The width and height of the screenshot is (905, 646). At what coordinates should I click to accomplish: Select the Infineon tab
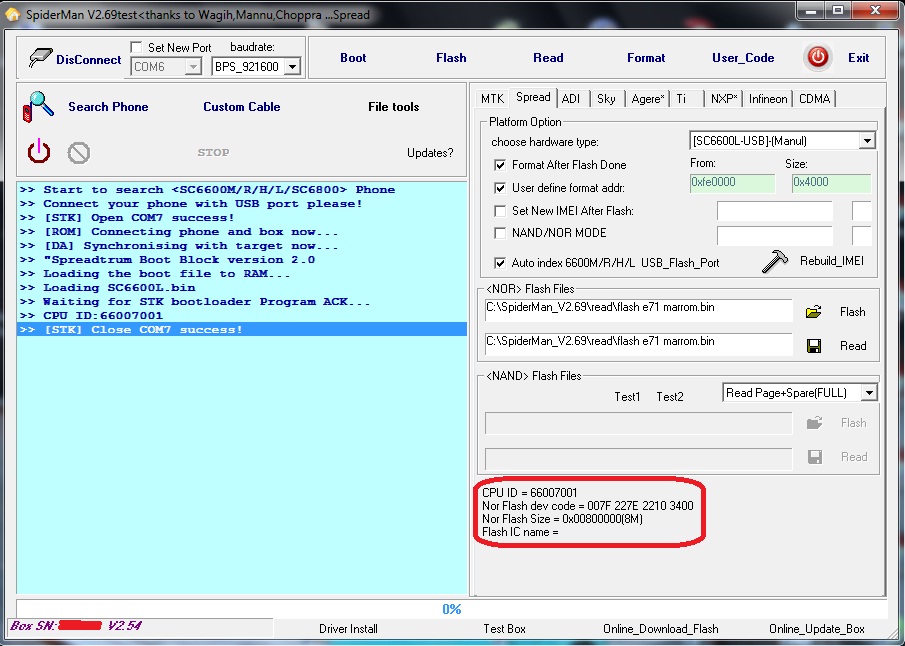tap(768, 98)
